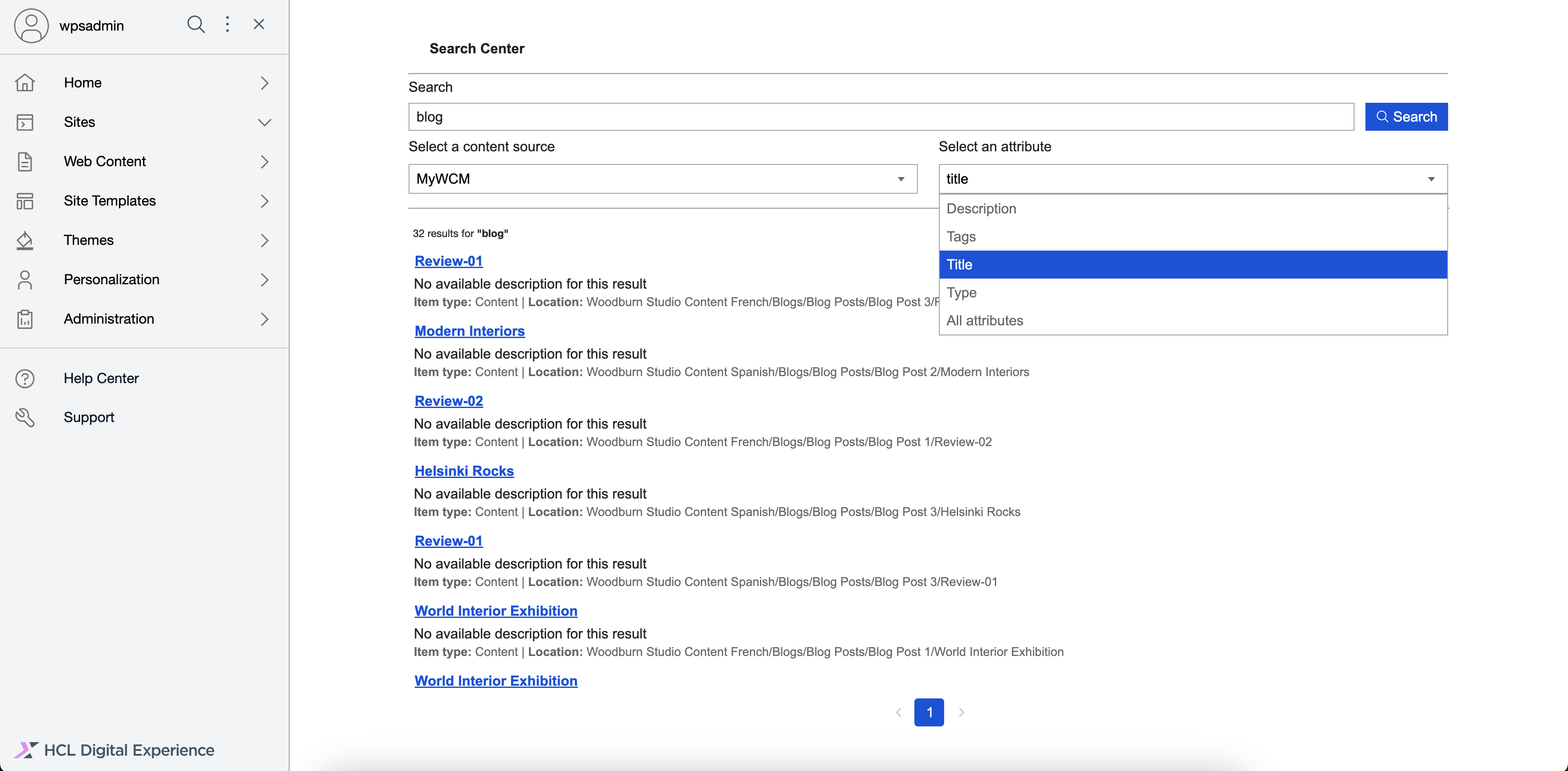
Task: Select Tags attribute option
Action: 961,237
